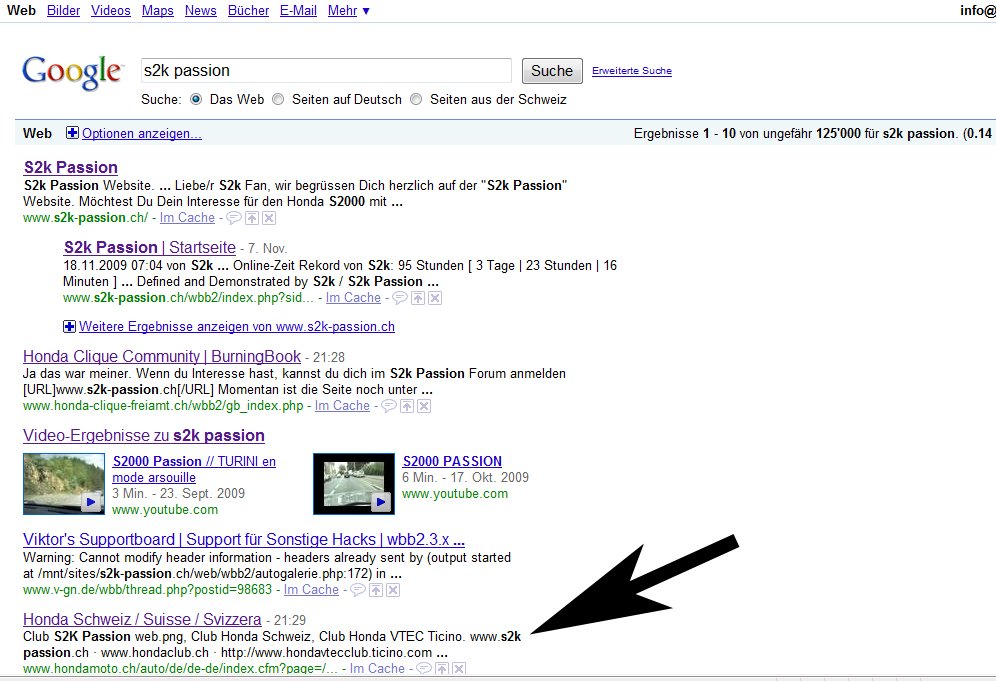Promote the www.s2k-passion.ch/ result with arrow icon

point(252,218)
